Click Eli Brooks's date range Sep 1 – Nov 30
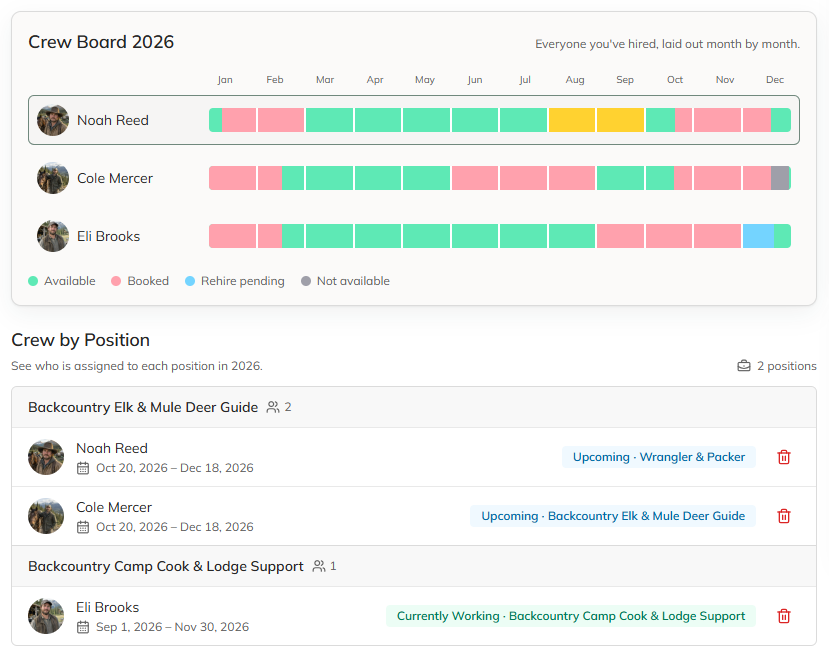 172,627
